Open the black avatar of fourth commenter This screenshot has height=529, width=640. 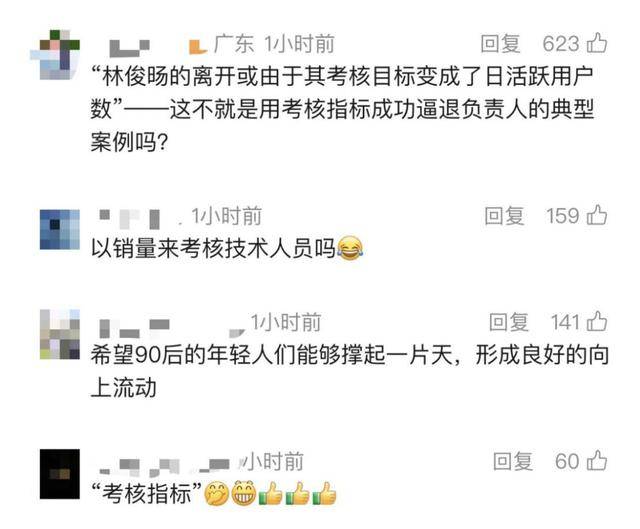tap(60, 474)
